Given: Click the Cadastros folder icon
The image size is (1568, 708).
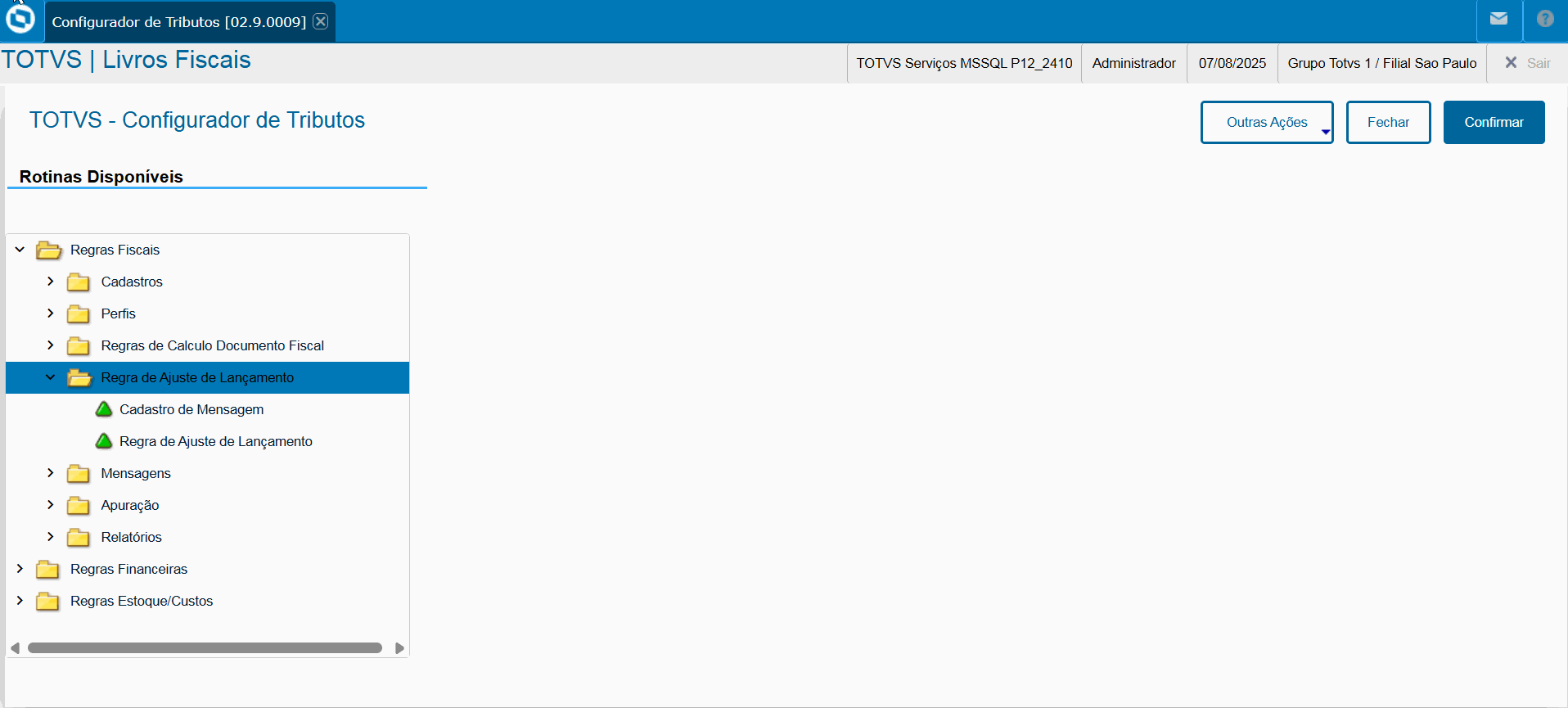Looking at the screenshot, I should [x=79, y=282].
